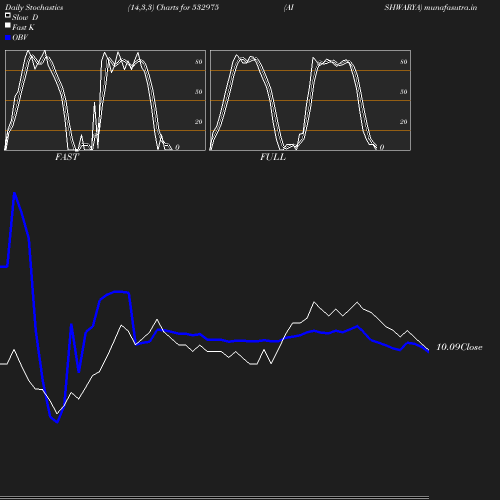Click the 20 level in FAST chart
This screenshot has height=500, width=500.
coord(199,122)
